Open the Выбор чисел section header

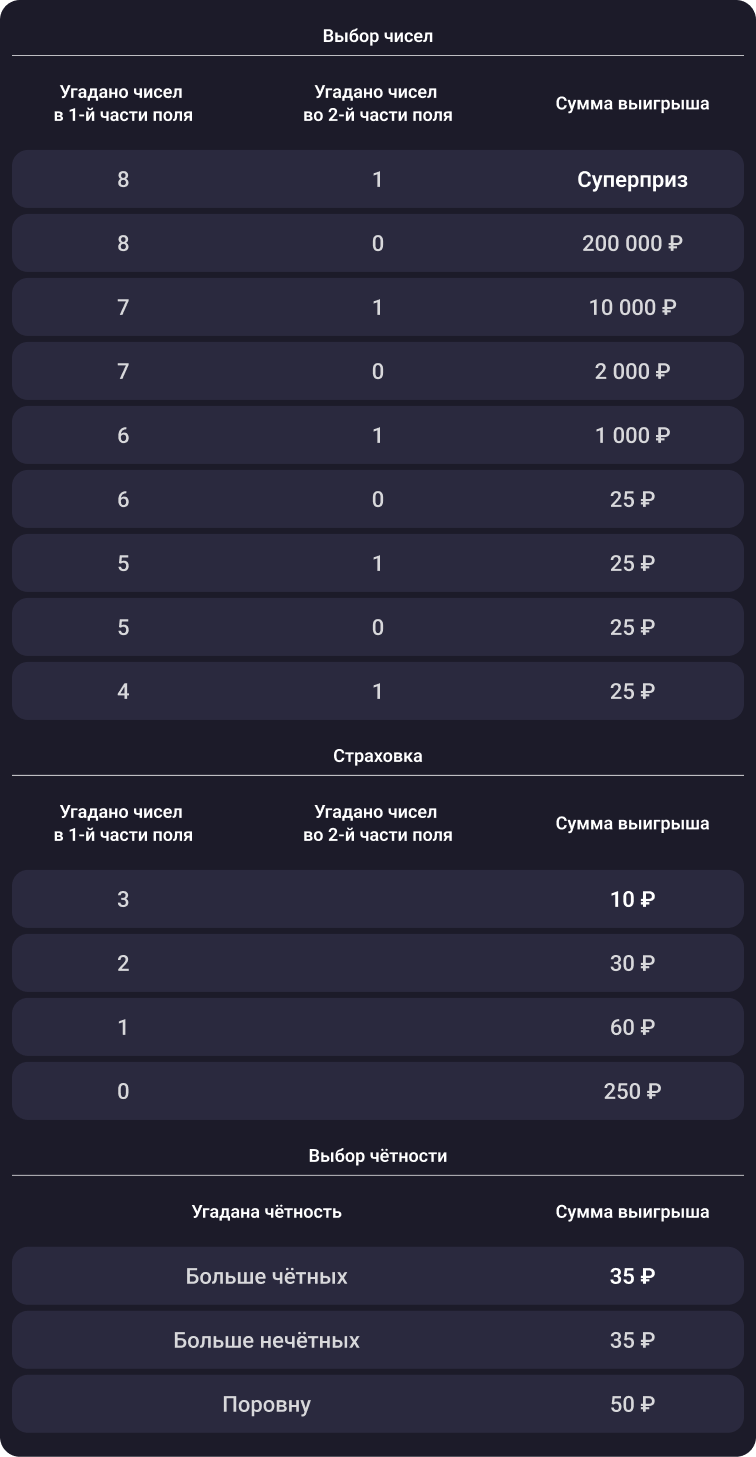(377, 37)
